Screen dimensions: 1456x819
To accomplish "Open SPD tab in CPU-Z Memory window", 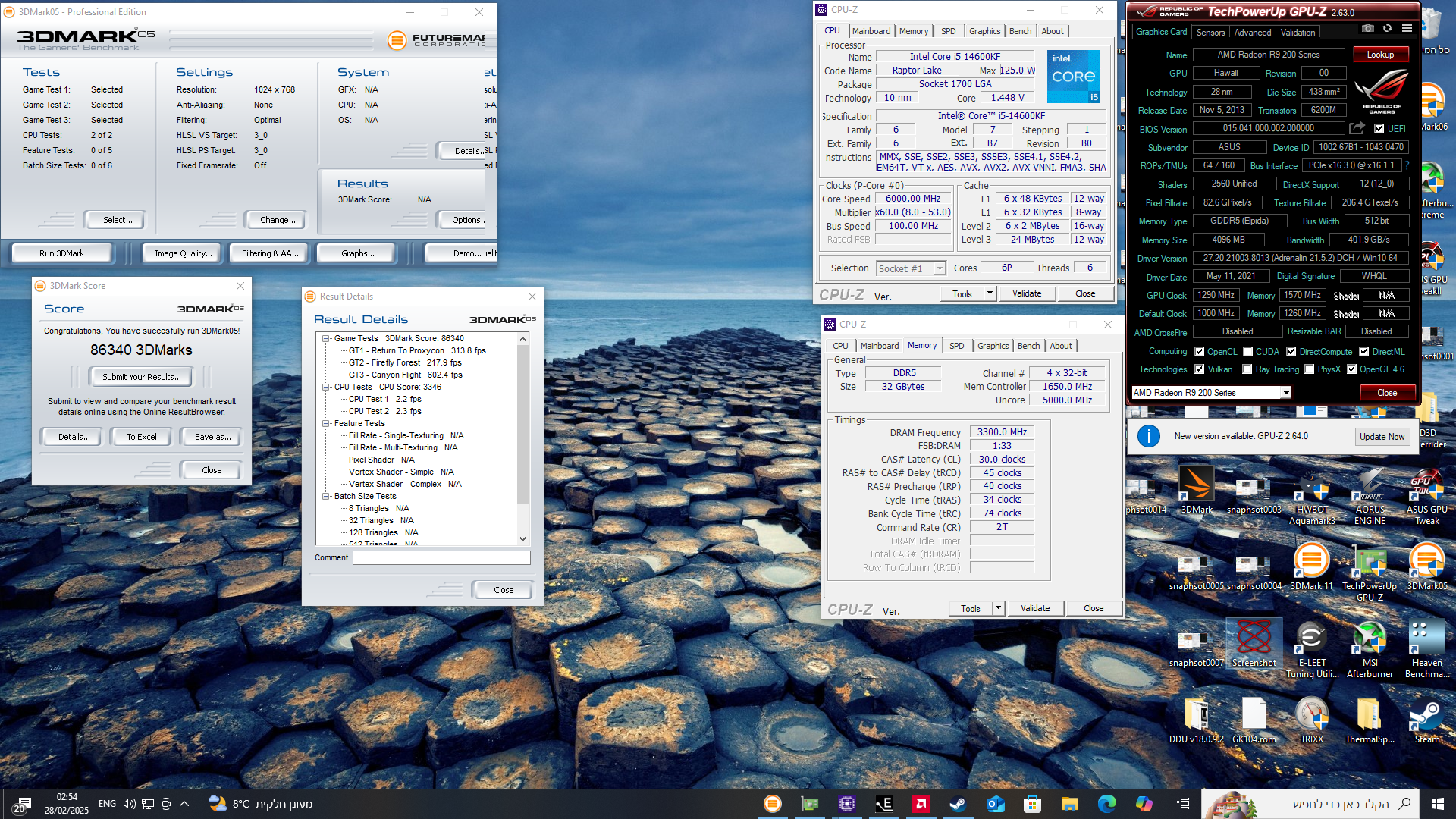I will point(957,346).
